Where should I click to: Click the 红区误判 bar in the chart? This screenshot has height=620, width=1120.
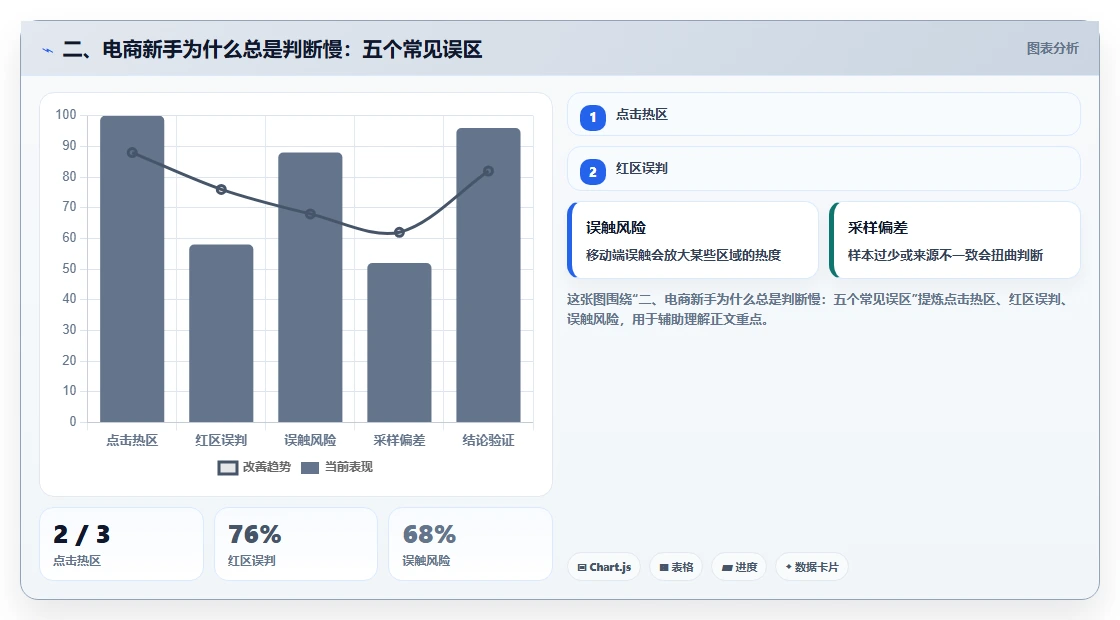[221, 333]
